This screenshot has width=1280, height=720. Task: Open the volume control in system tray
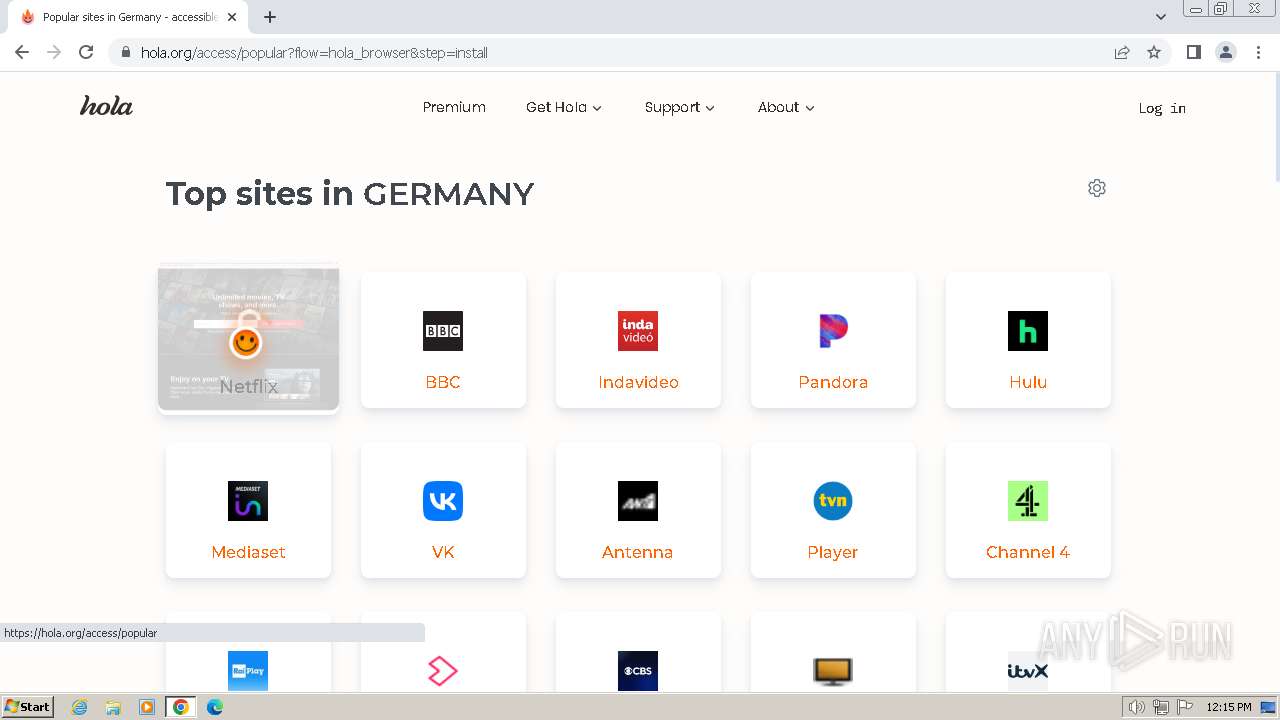[x=1137, y=707]
